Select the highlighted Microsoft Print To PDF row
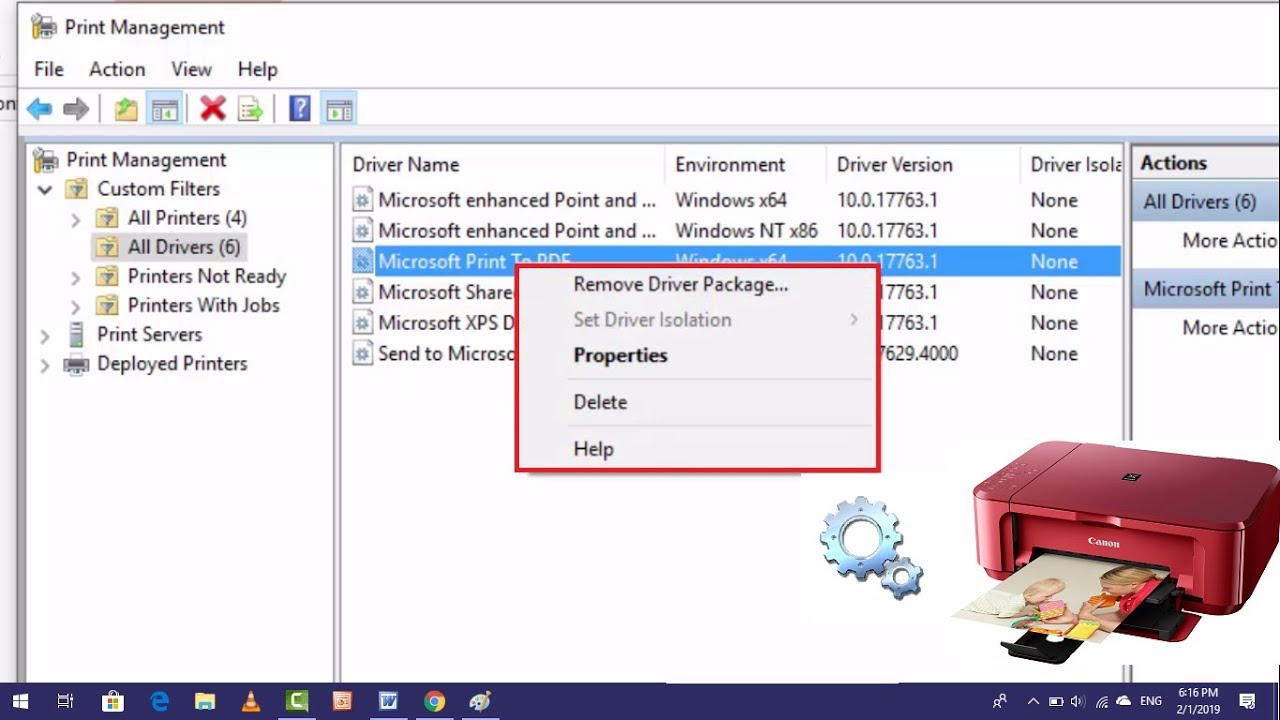Viewport: 1280px width, 720px height. 734,262
